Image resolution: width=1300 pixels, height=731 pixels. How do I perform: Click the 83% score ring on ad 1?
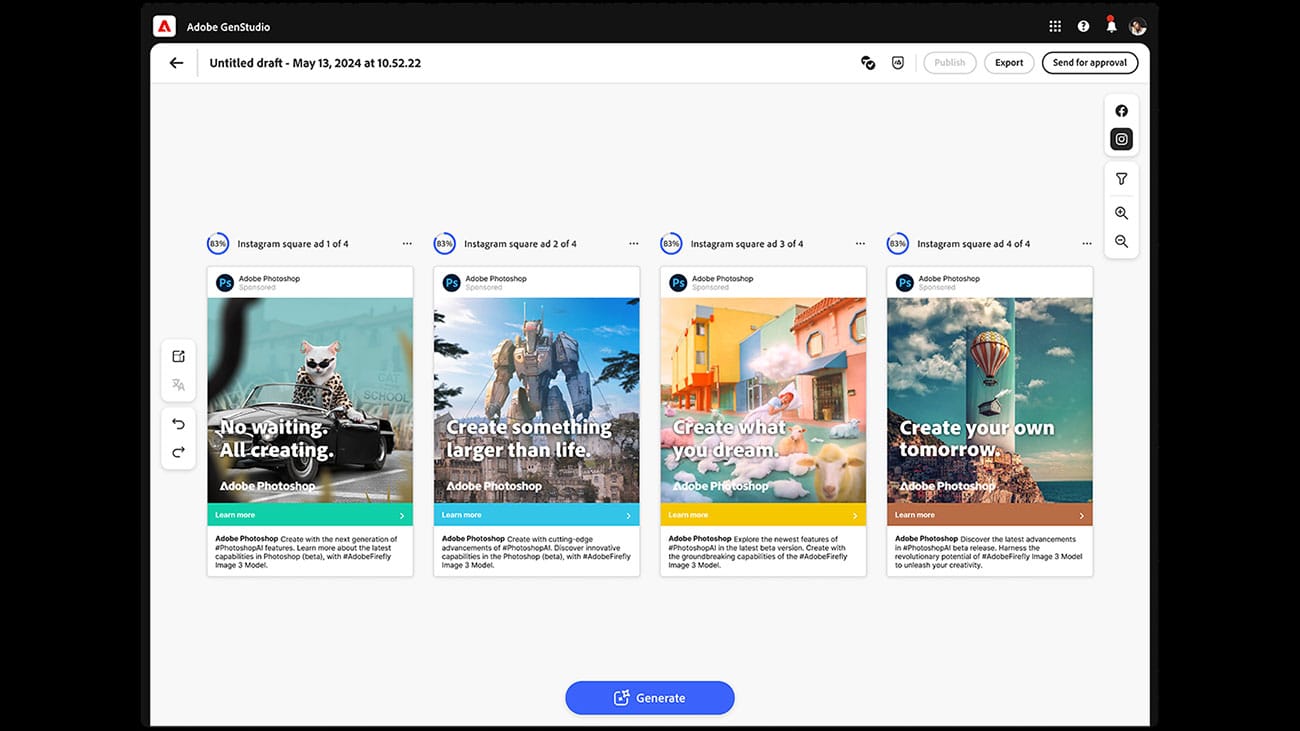click(x=217, y=244)
